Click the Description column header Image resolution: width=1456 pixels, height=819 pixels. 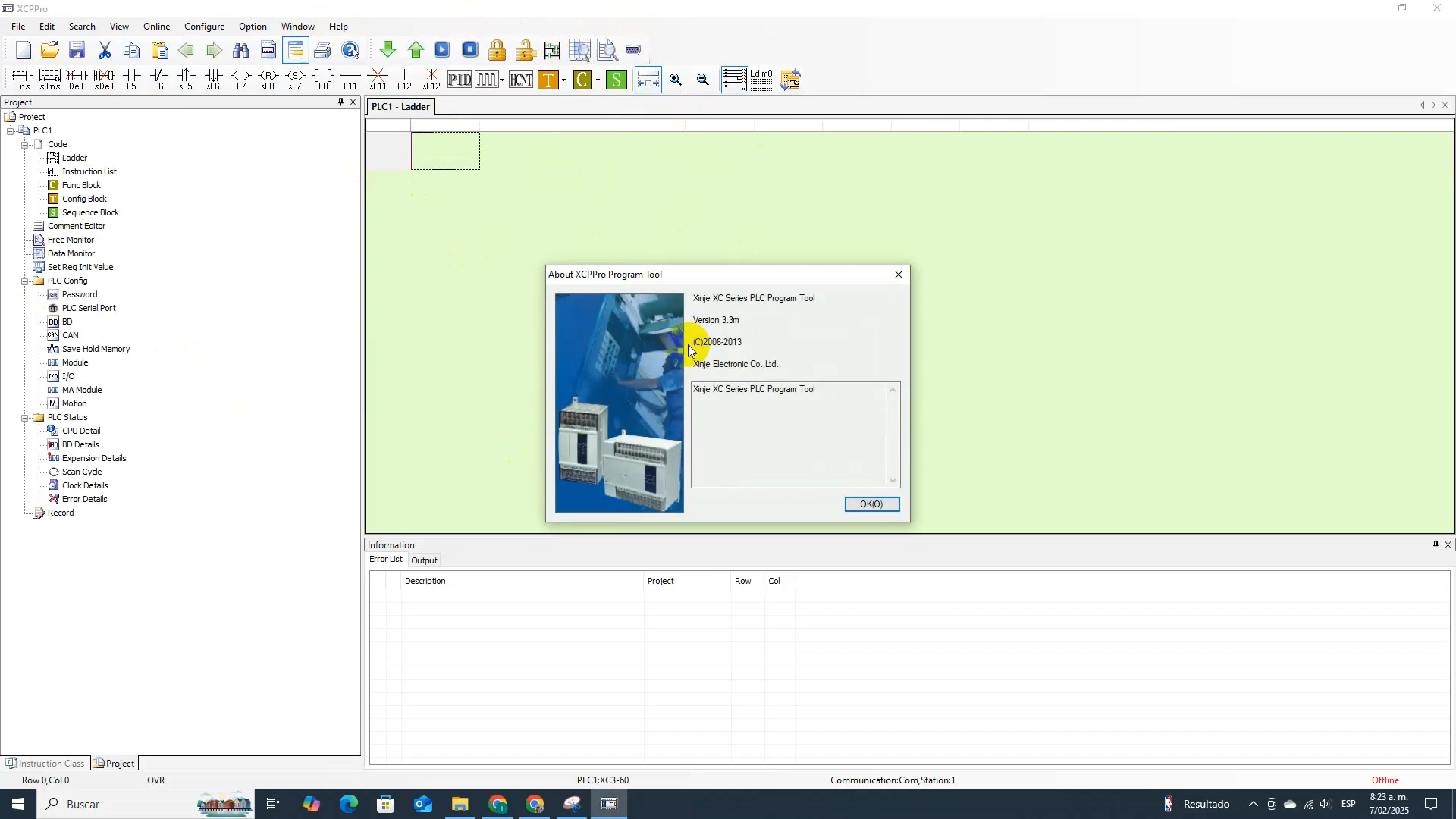point(523,582)
